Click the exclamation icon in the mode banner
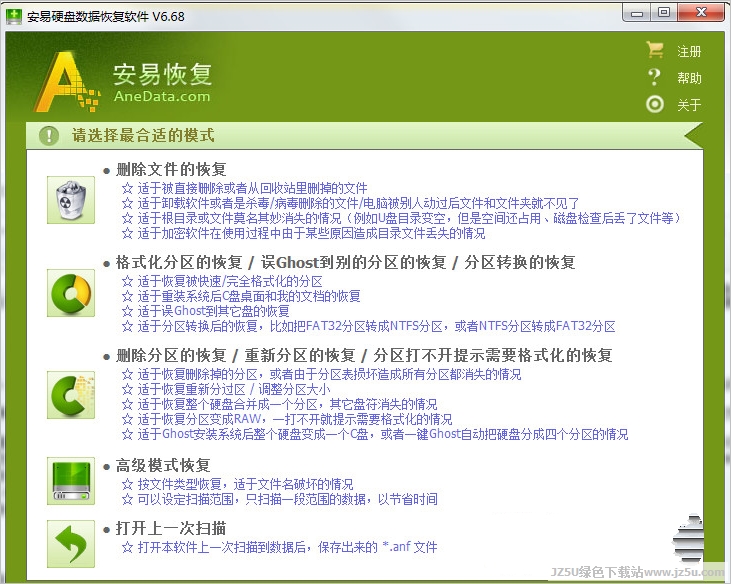Image resolution: width=731 pixels, height=584 pixels. [x=49, y=136]
